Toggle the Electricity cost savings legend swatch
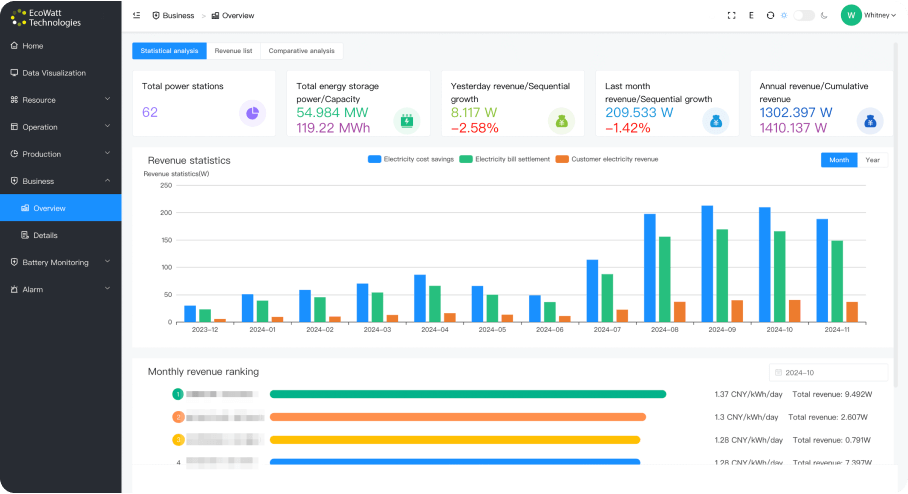908x494 pixels. tap(375, 159)
